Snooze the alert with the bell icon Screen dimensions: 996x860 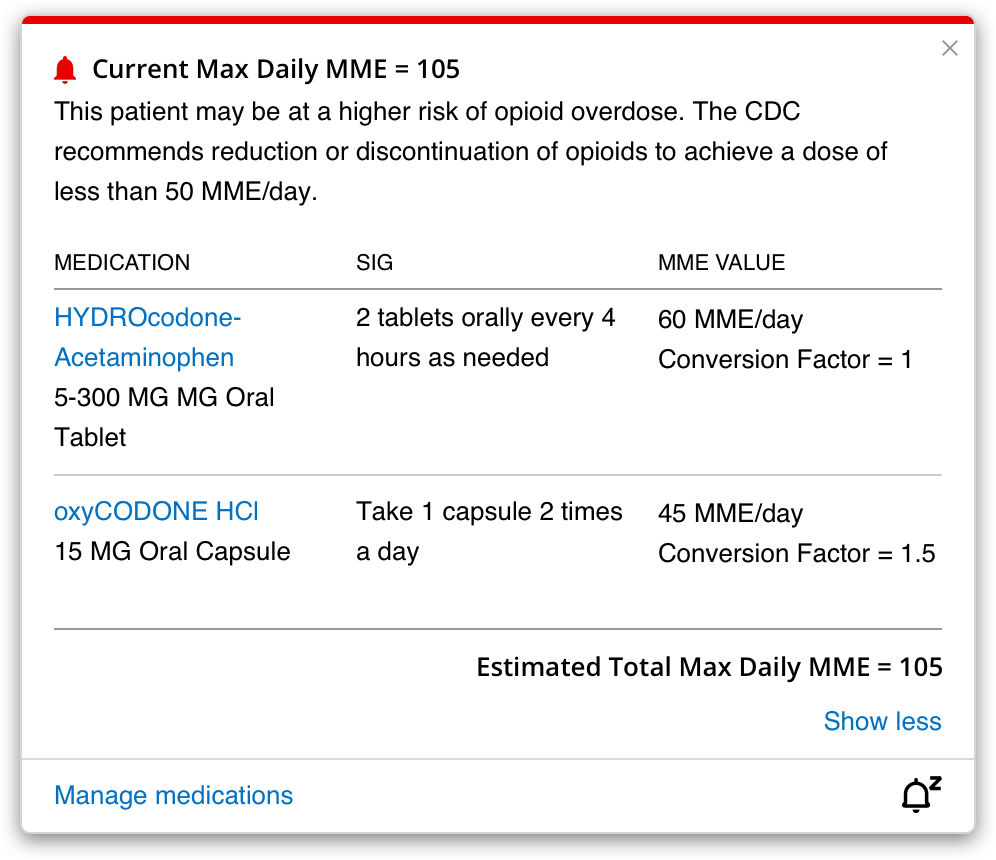coord(921,794)
